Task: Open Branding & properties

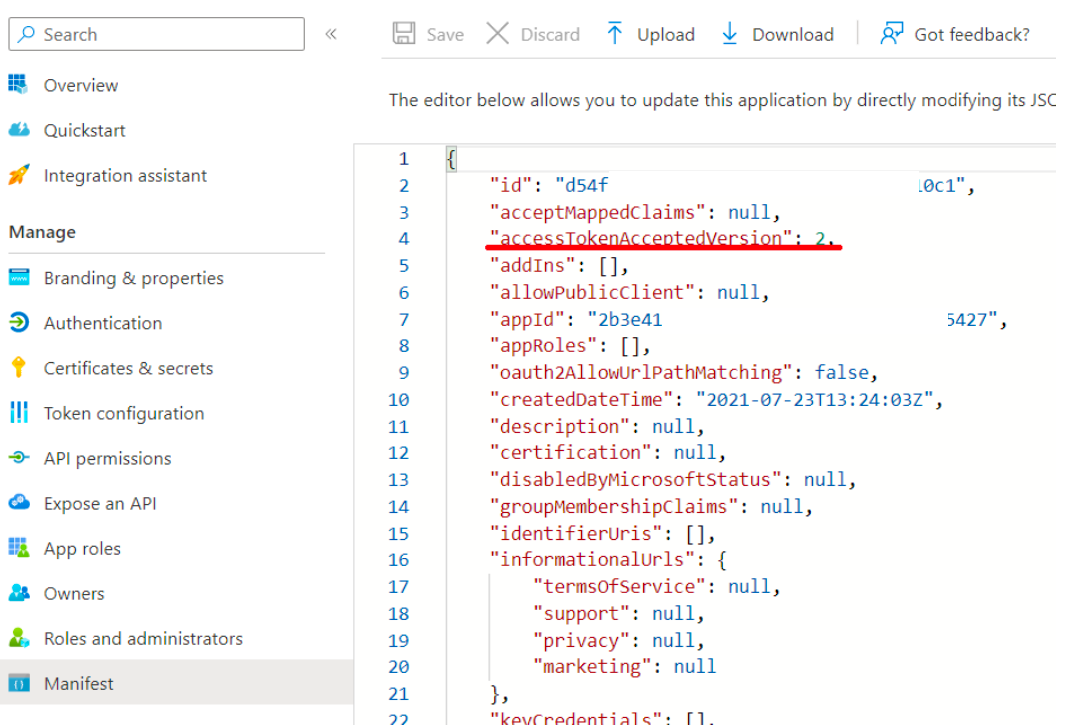Action: click(134, 278)
